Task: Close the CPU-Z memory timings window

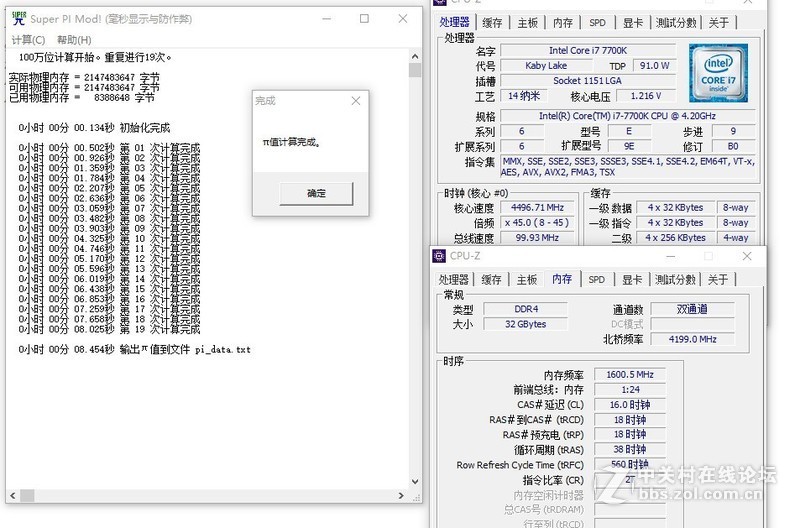Action: point(746,256)
